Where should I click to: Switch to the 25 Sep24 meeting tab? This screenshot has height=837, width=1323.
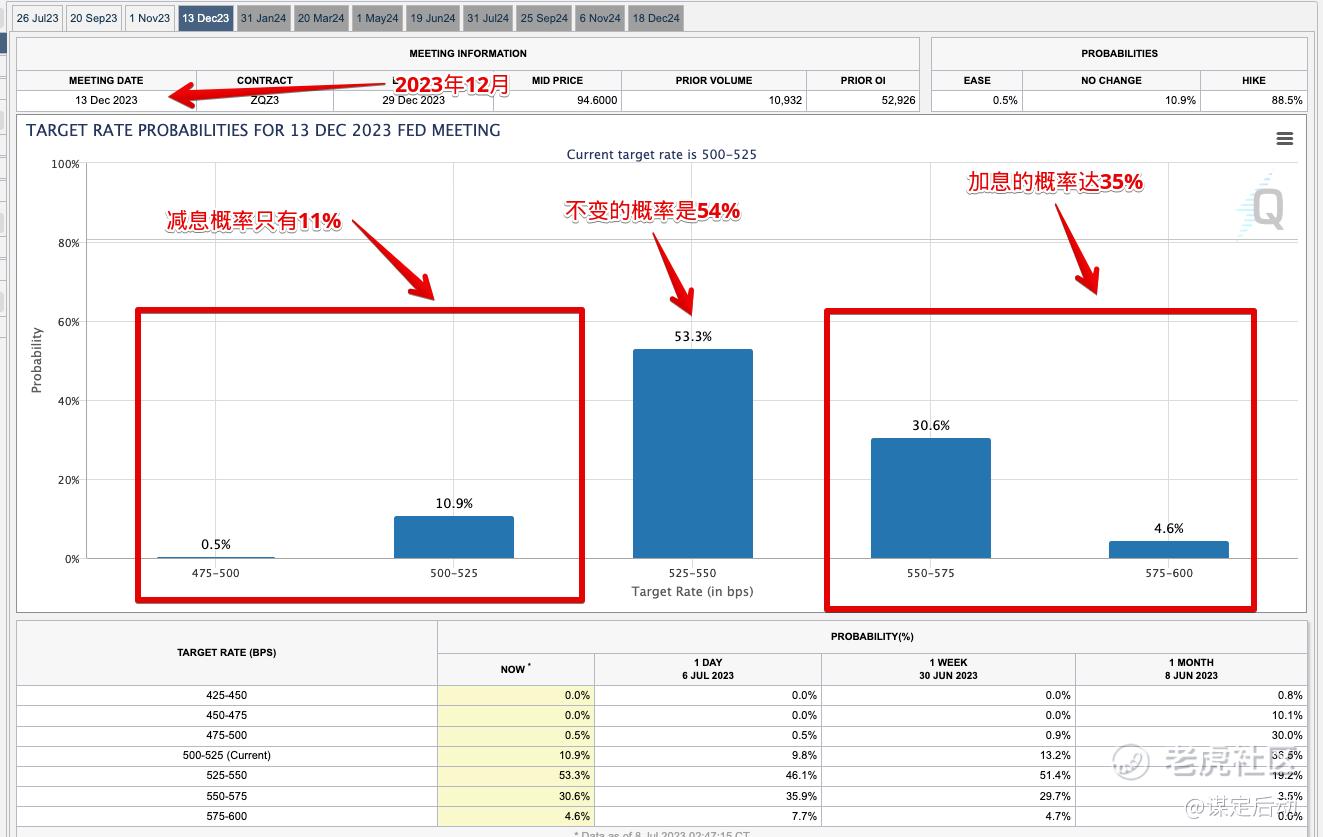coord(544,18)
